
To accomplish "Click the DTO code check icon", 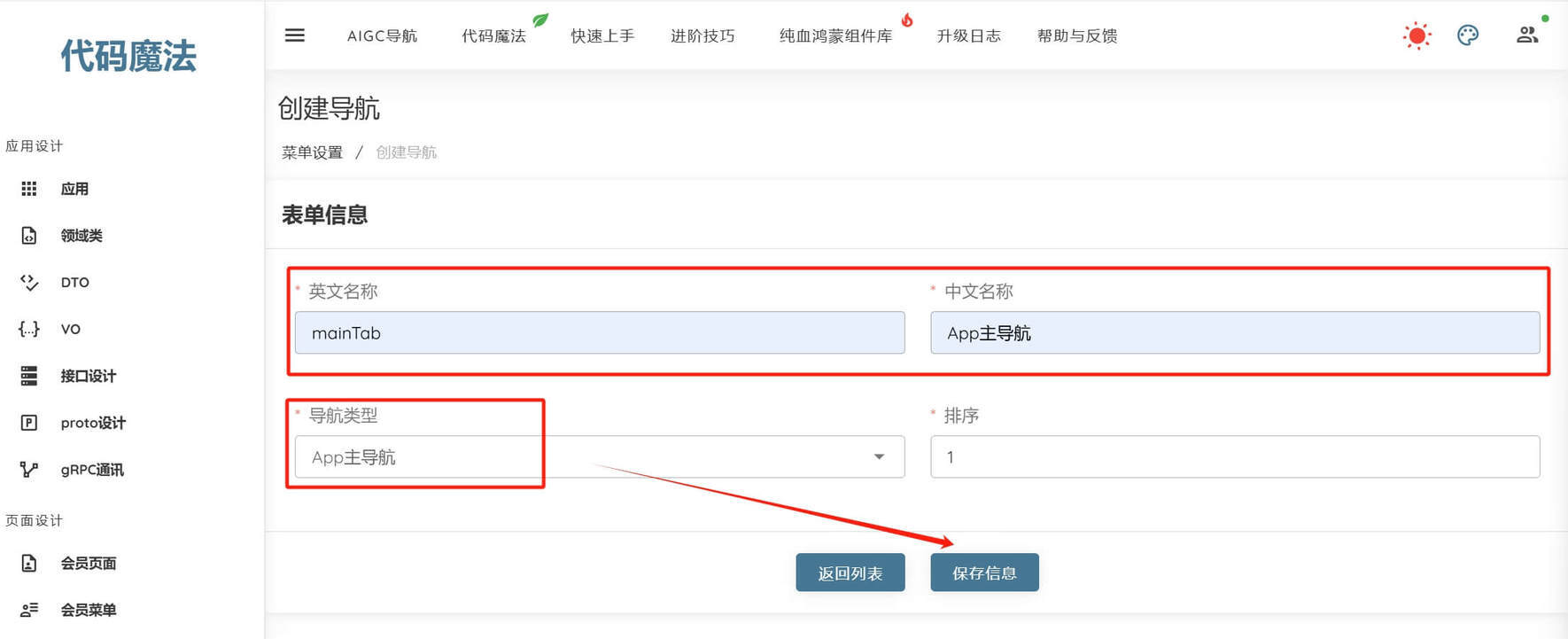I will [x=29, y=282].
